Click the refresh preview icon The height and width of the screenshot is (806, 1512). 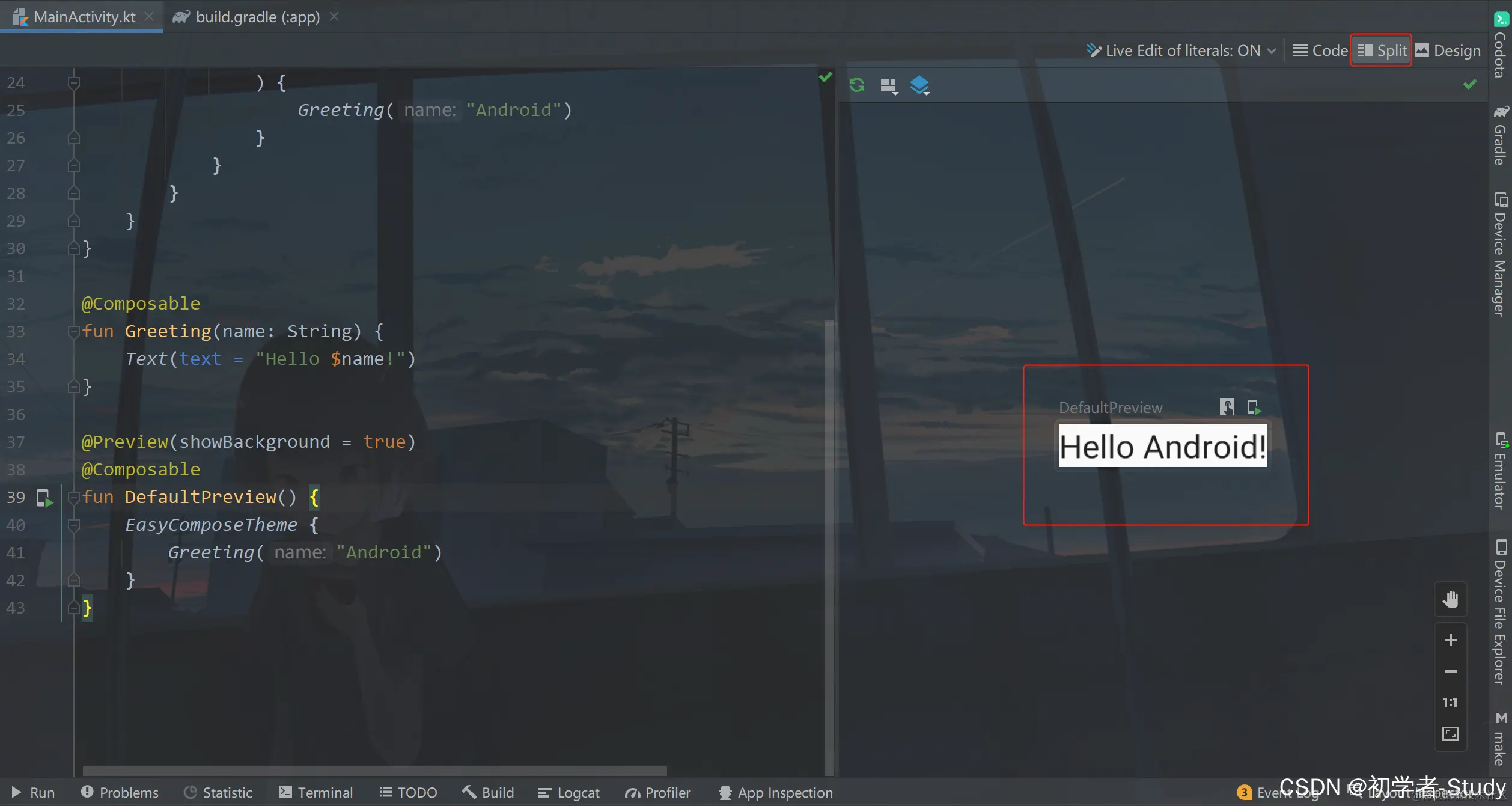pyautogui.click(x=857, y=85)
